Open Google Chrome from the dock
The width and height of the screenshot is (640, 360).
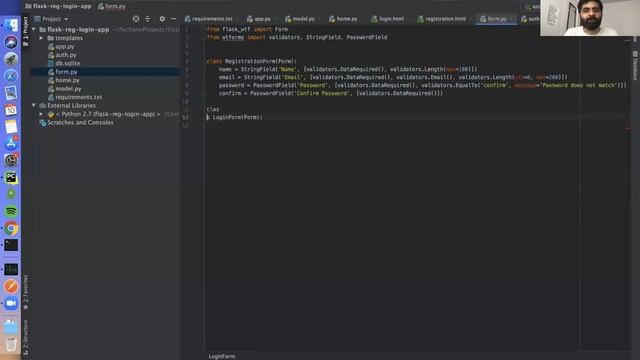(11, 228)
